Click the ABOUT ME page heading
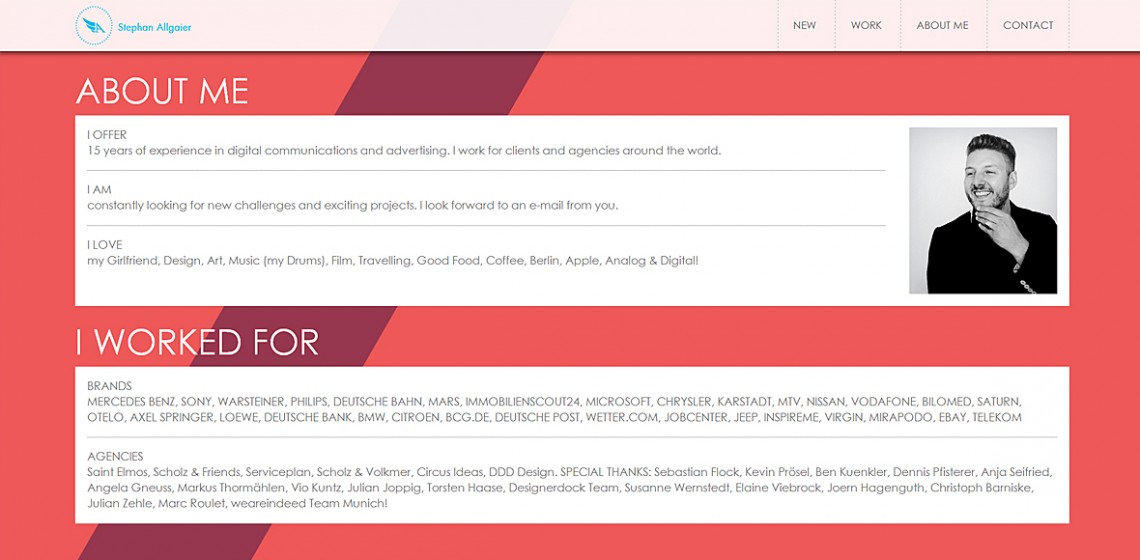Screen dimensions: 1140x560 tap(162, 92)
